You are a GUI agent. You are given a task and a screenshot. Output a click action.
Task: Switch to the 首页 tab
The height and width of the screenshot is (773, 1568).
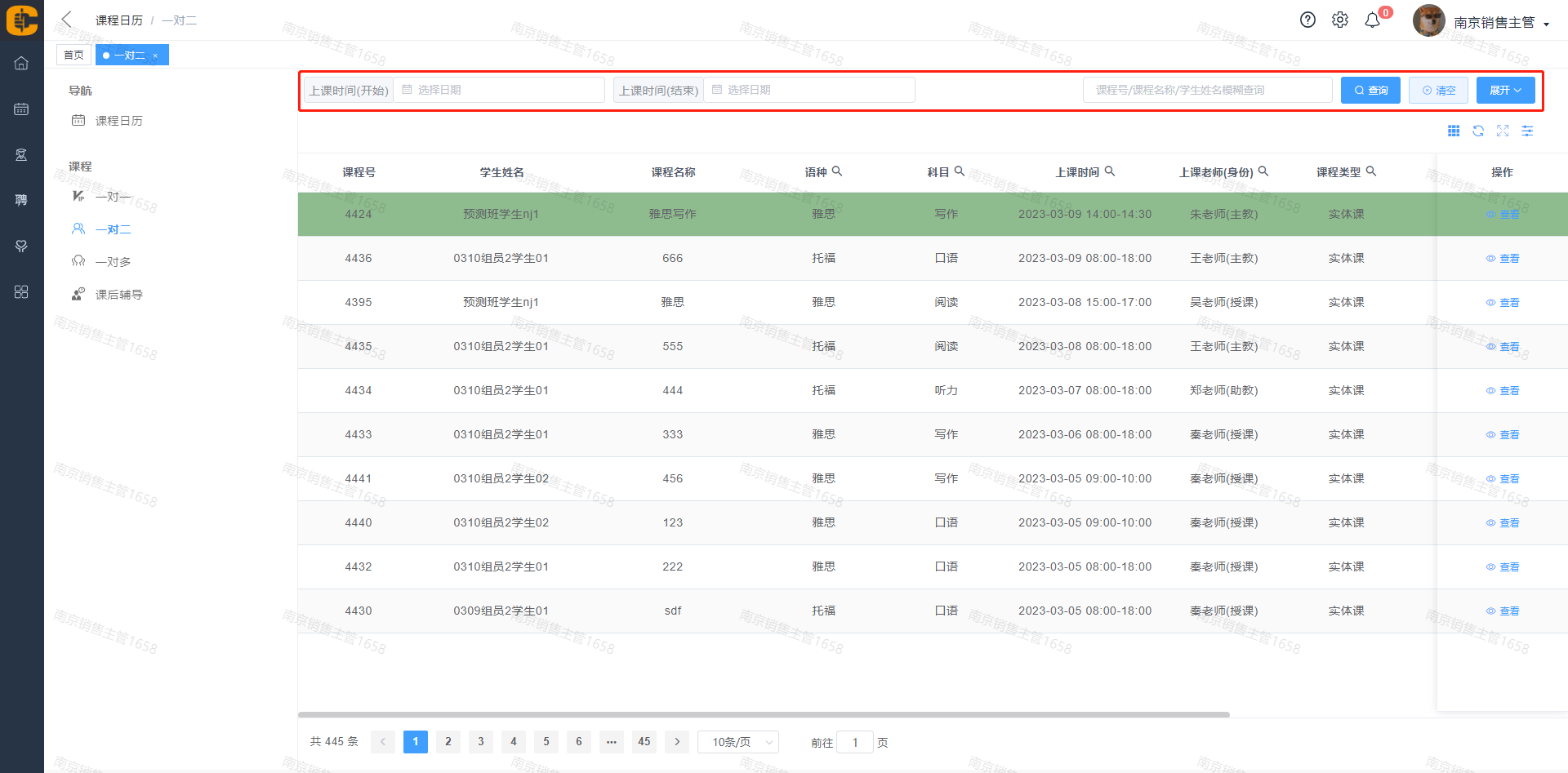(73, 56)
